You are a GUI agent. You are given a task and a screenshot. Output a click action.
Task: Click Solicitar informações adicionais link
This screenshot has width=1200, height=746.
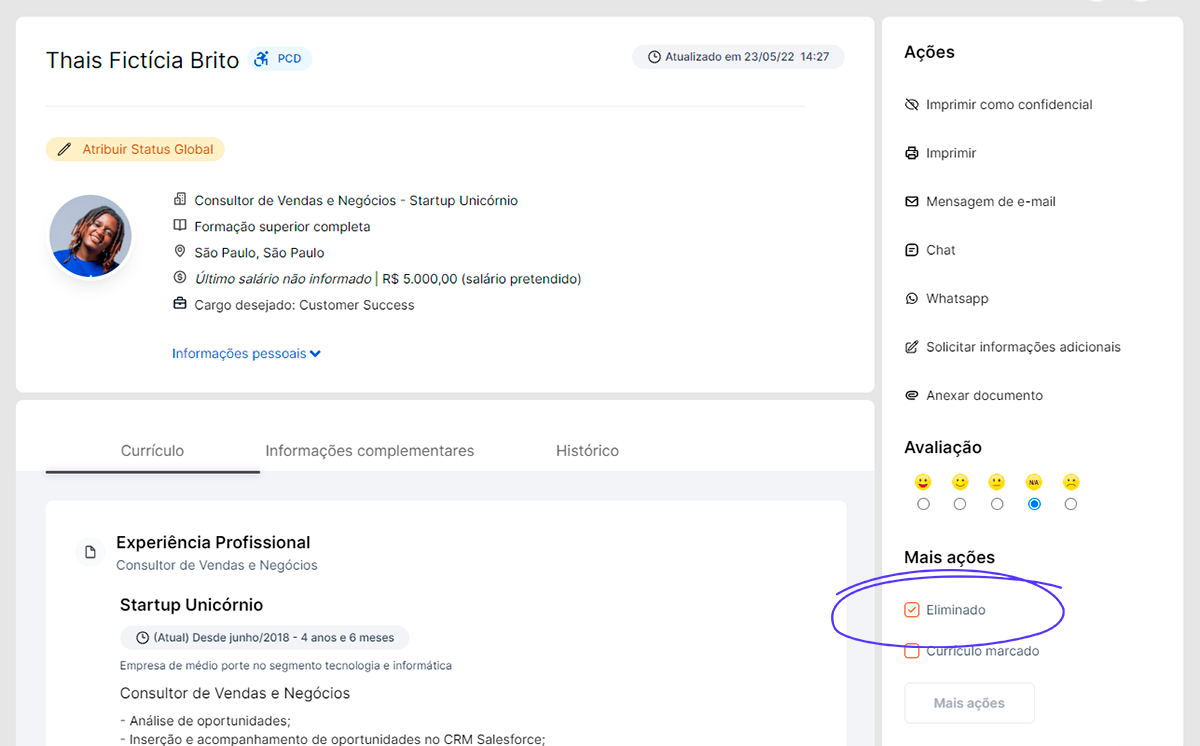(x=1023, y=347)
